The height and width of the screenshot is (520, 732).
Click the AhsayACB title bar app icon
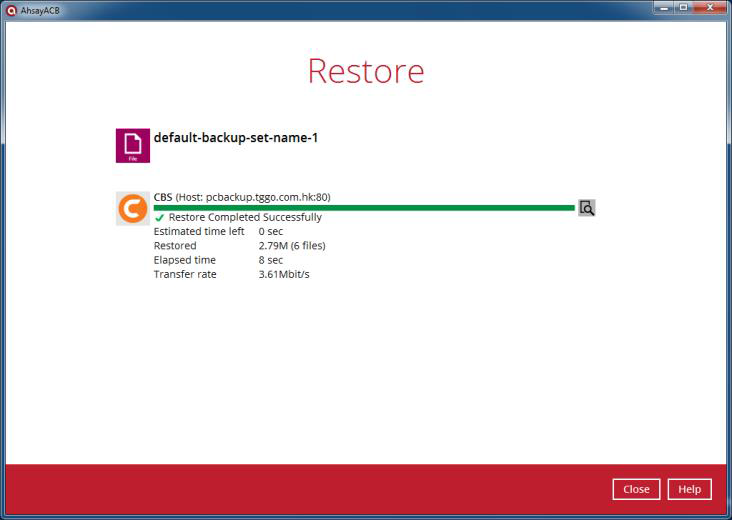click(x=11, y=9)
